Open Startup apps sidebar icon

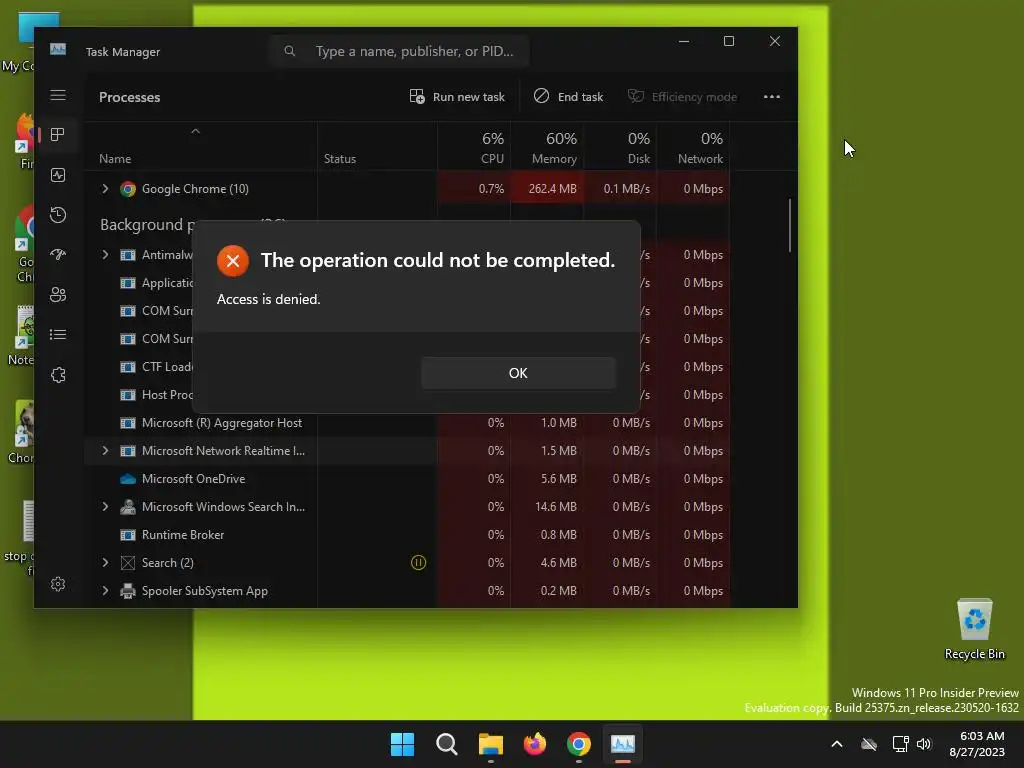[58, 255]
